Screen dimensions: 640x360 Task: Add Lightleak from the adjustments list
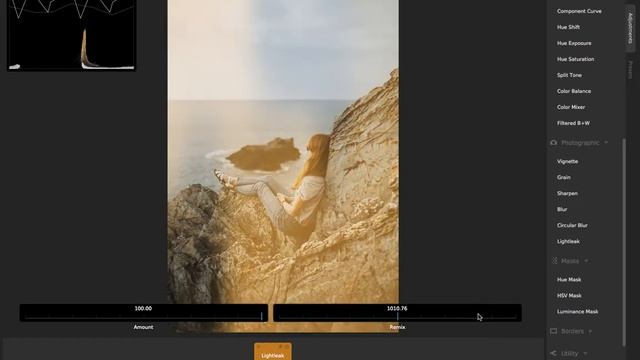[568, 241]
